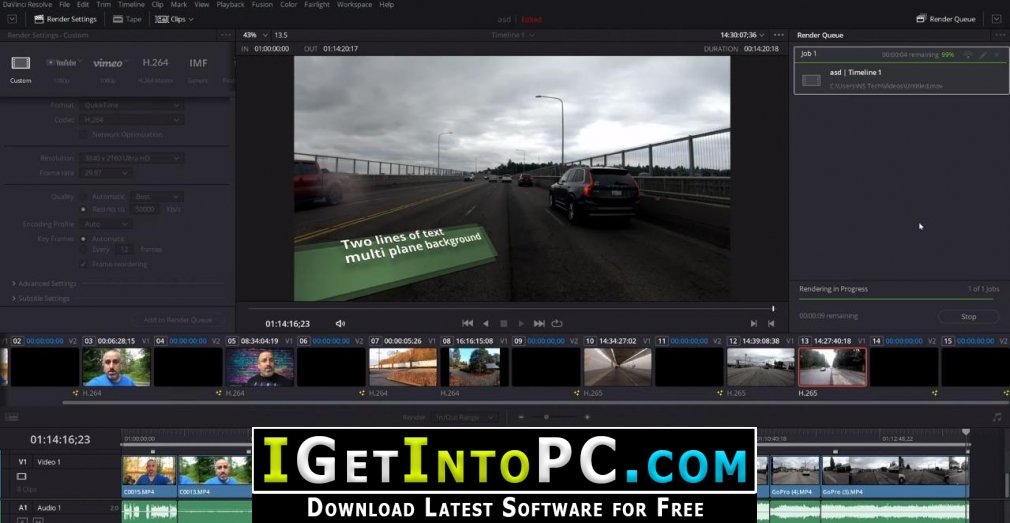
Task: Select Restrict to quality radio button
Action: point(84,209)
